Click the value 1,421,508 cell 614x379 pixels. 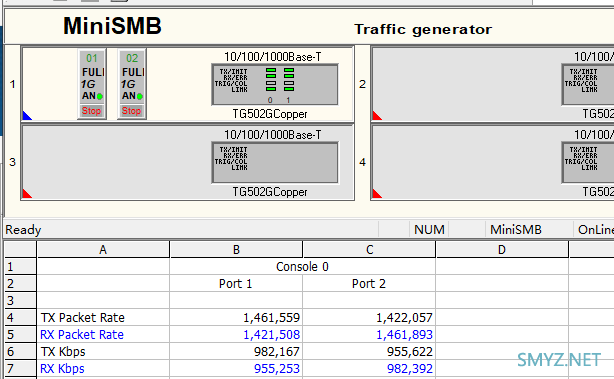[236, 334]
